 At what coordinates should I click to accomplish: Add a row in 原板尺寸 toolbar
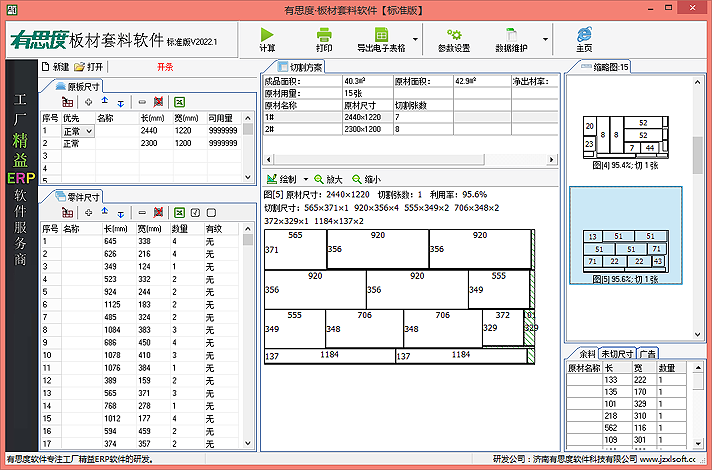89,102
